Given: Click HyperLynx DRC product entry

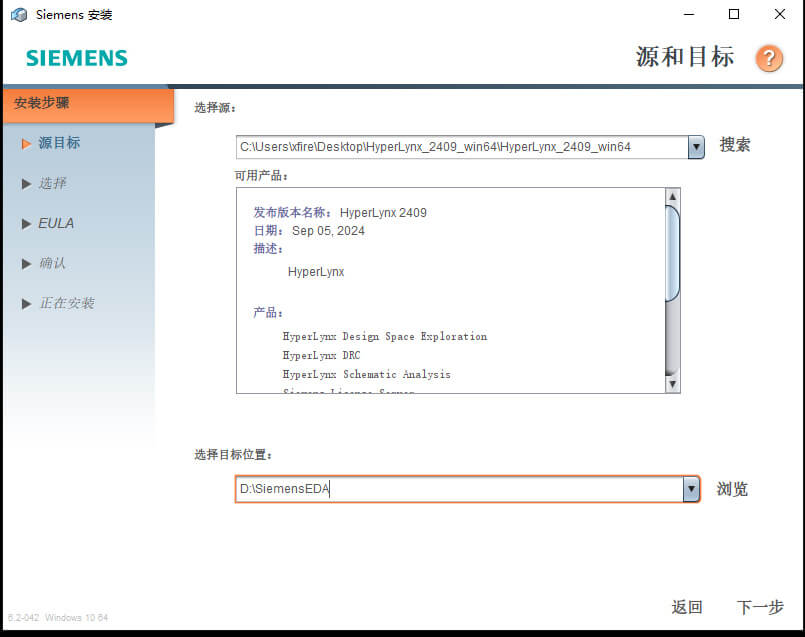Looking at the screenshot, I should 321,355.
